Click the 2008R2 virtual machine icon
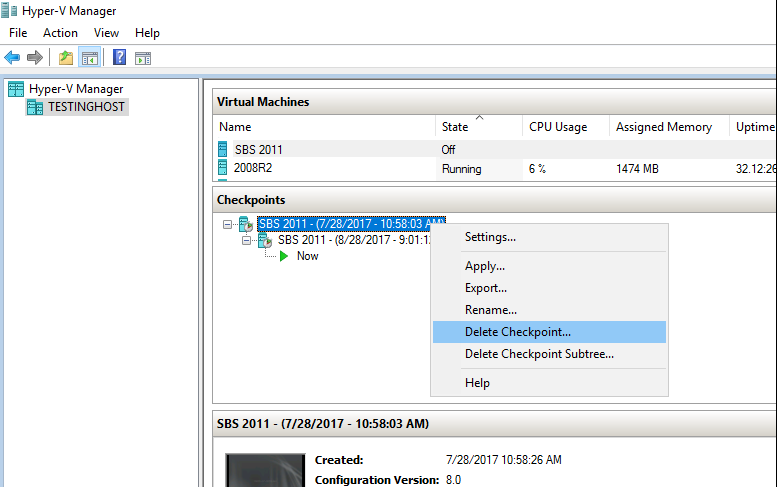 (222, 167)
